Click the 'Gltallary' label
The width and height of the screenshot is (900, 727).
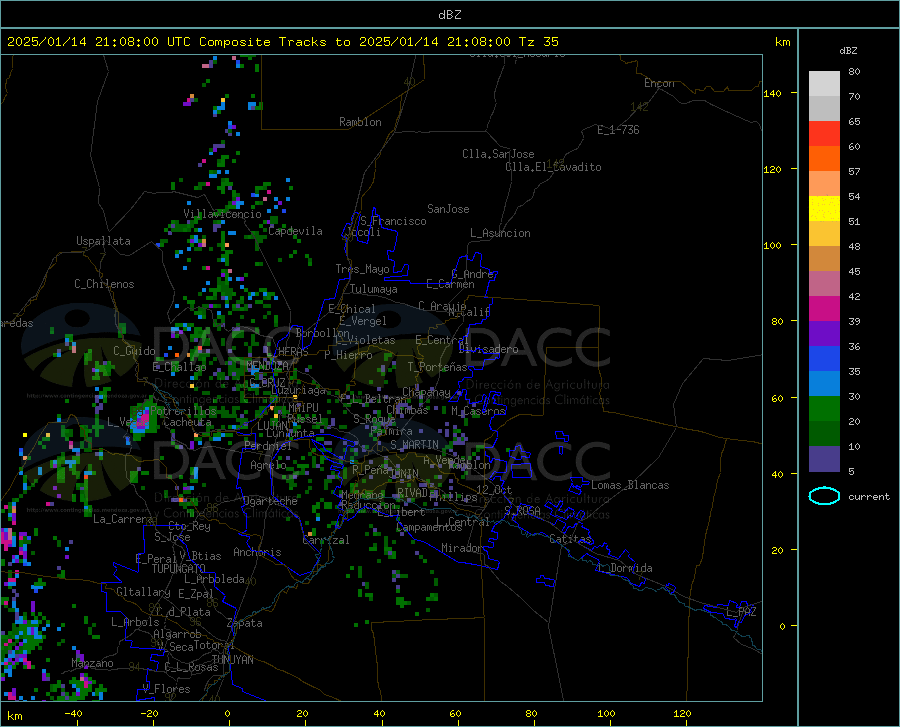(143, 592)
